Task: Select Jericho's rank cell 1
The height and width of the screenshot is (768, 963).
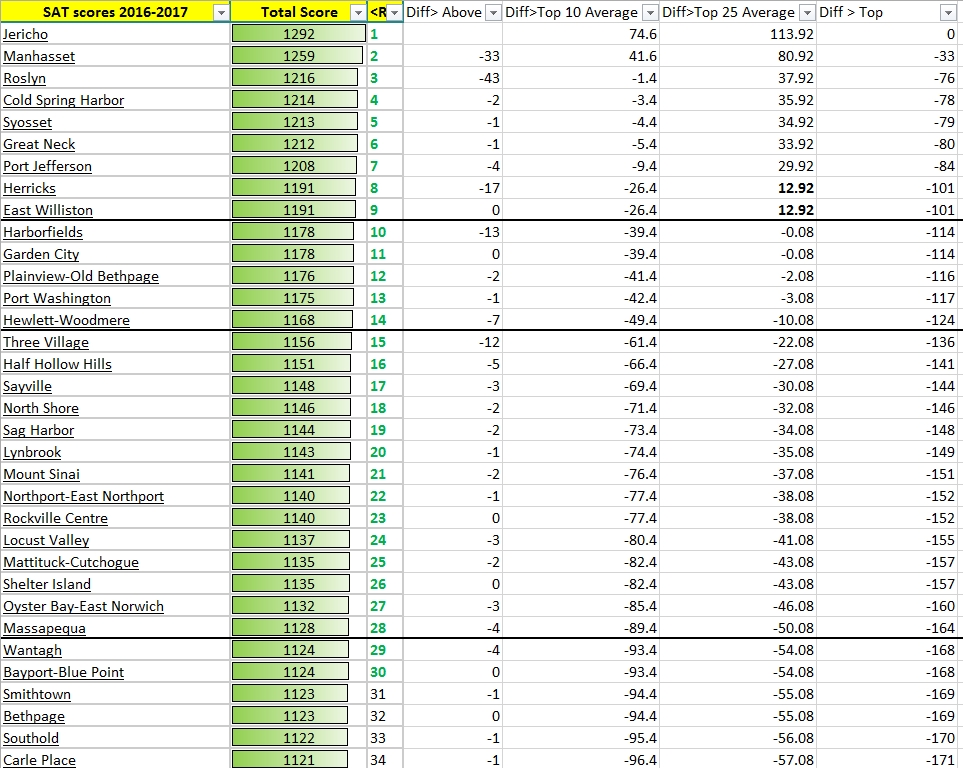Action: [x=385, y=34]
